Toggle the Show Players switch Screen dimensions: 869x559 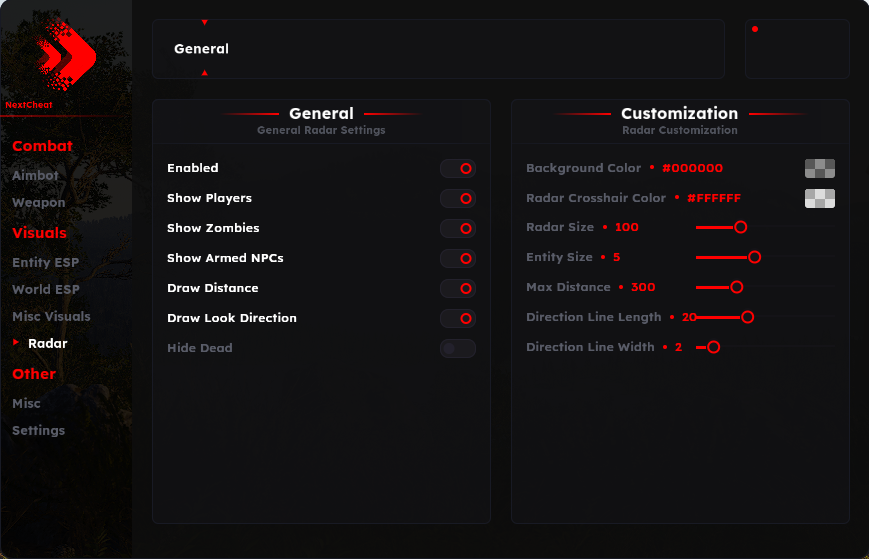(458, 198)
